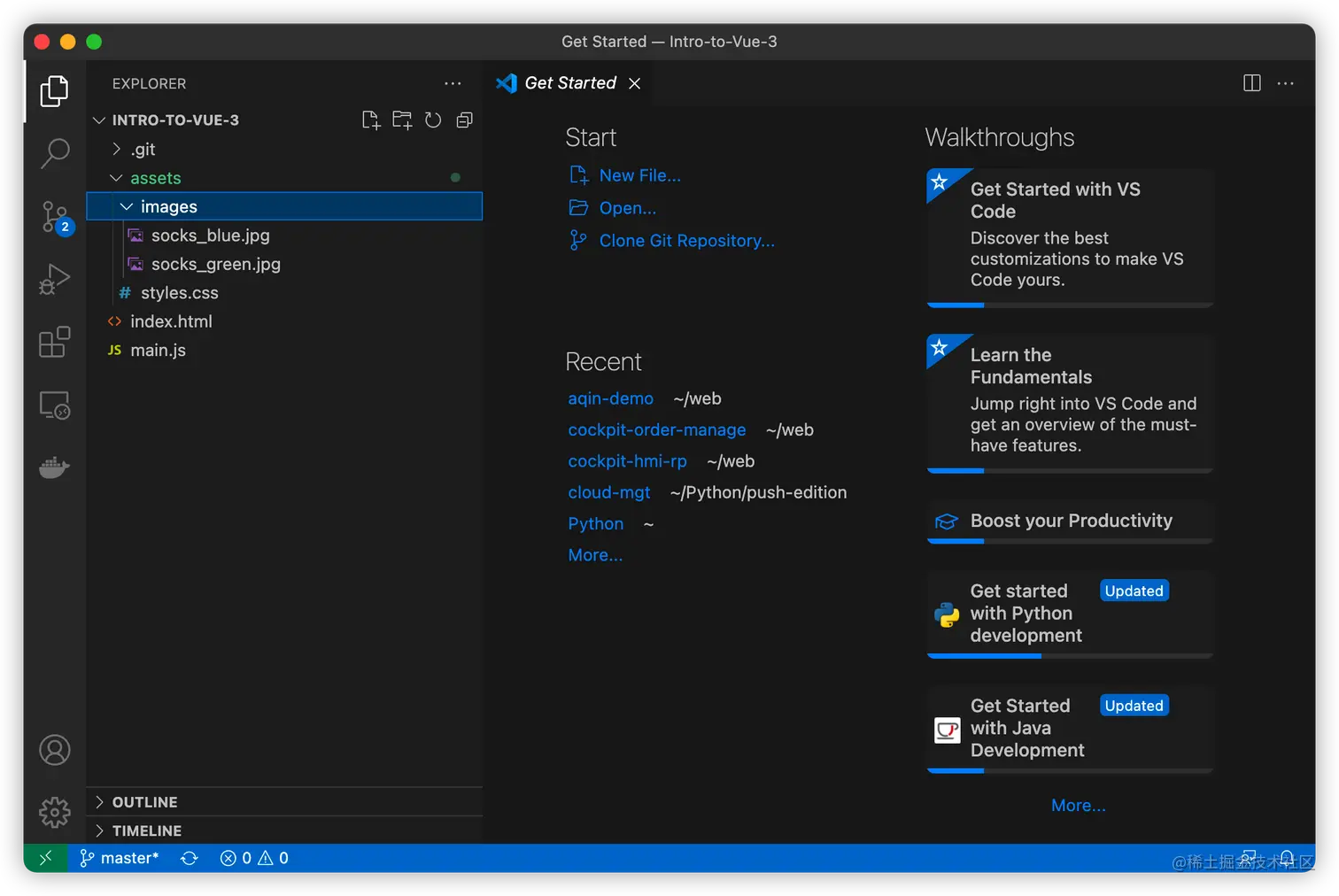Open recent project cockpit-hmi-rp
The image size is (1339, 896).
(627, 461)
